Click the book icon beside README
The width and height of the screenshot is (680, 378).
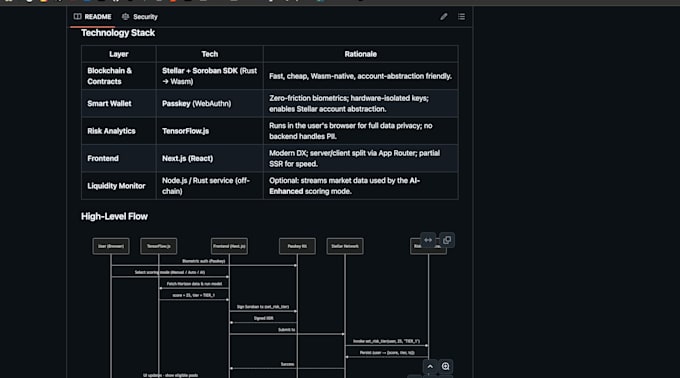click(x=78, y=16)
